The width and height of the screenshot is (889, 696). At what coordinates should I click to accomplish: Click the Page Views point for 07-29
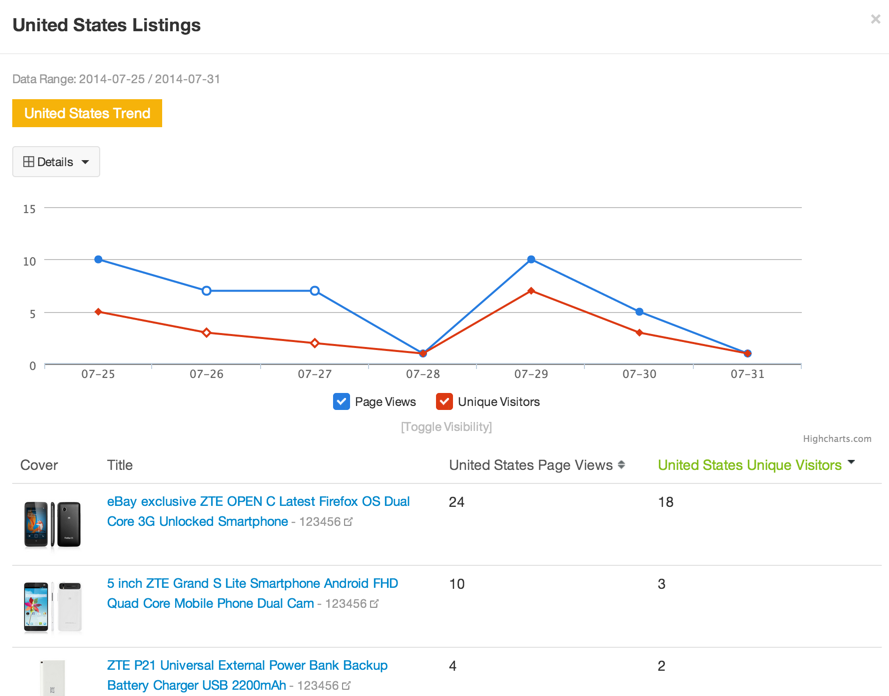pos(531,260)
